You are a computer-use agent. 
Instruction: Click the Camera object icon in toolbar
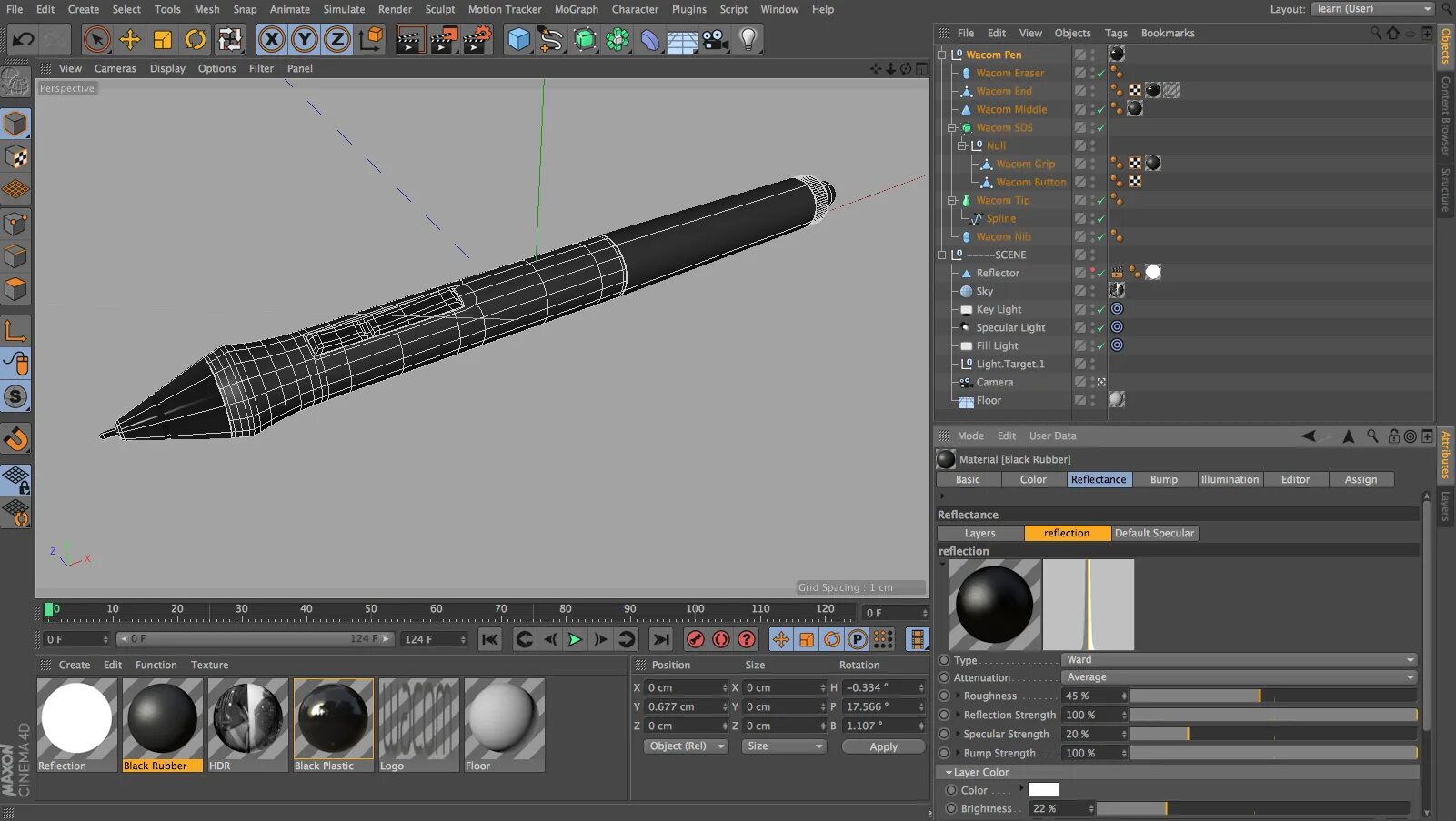point(715,39)
